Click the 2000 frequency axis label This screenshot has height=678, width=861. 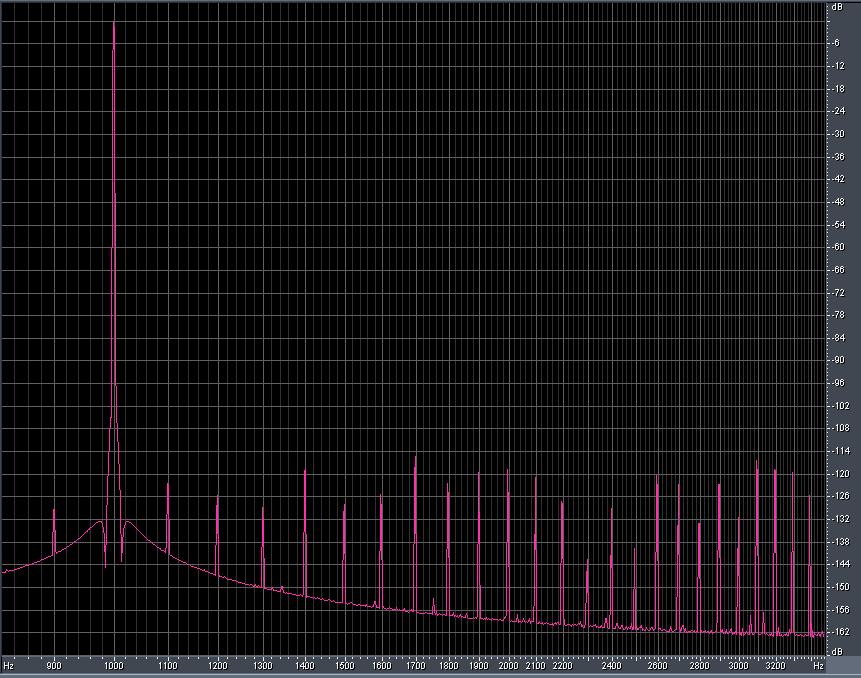(x=508, y=666)
